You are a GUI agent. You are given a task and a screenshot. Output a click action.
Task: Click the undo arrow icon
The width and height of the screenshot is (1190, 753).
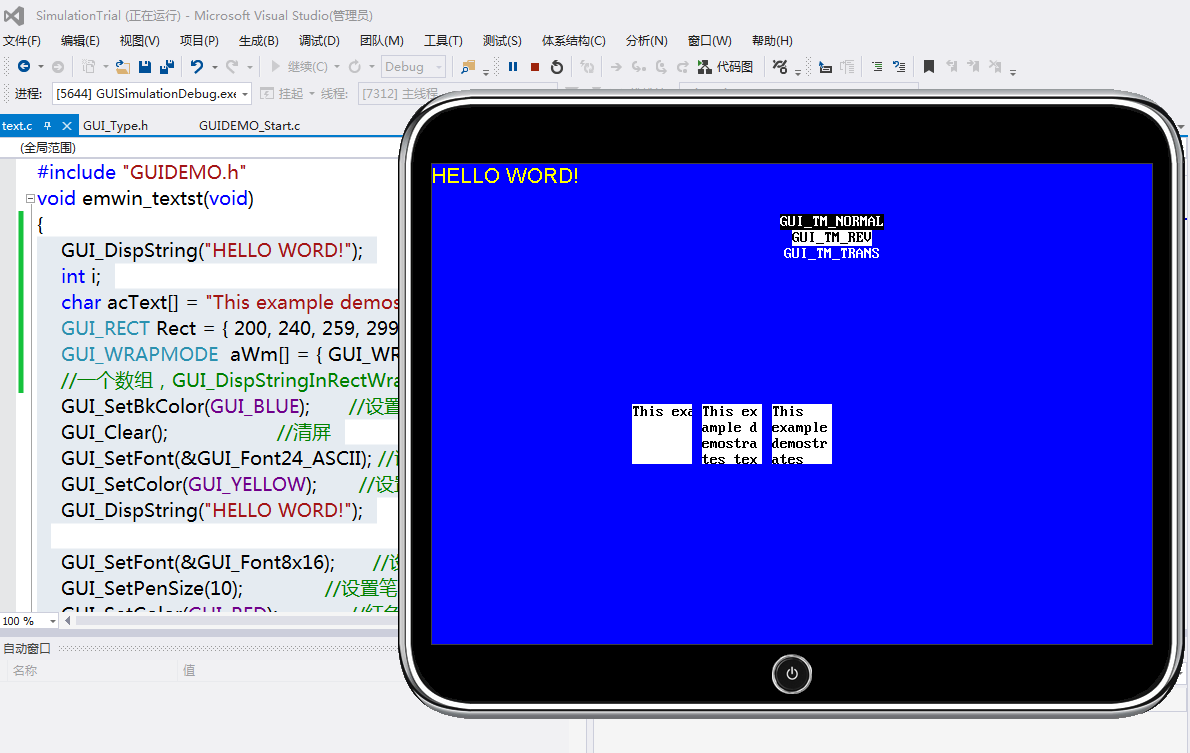(x=197, y=67)
